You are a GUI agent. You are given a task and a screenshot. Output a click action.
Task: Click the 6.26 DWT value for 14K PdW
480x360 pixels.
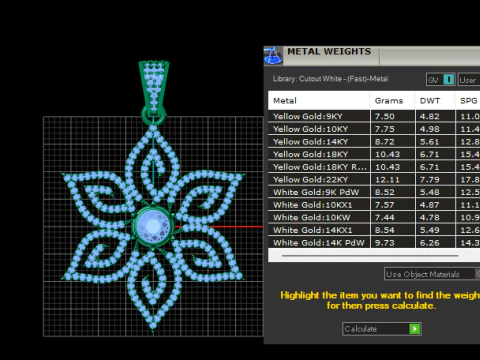[x=429, y=243]
